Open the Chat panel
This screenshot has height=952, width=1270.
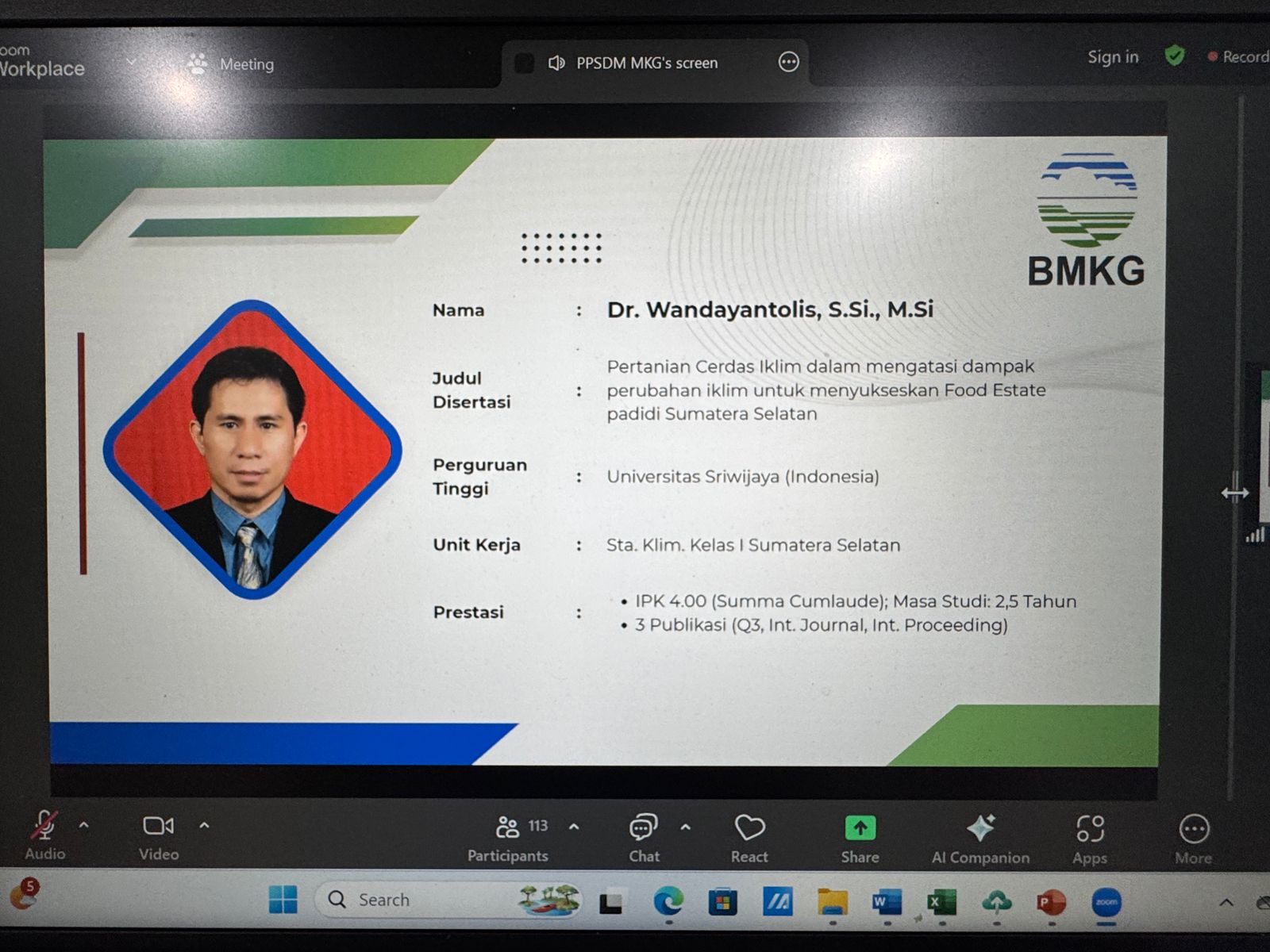[x=644, y=839]
